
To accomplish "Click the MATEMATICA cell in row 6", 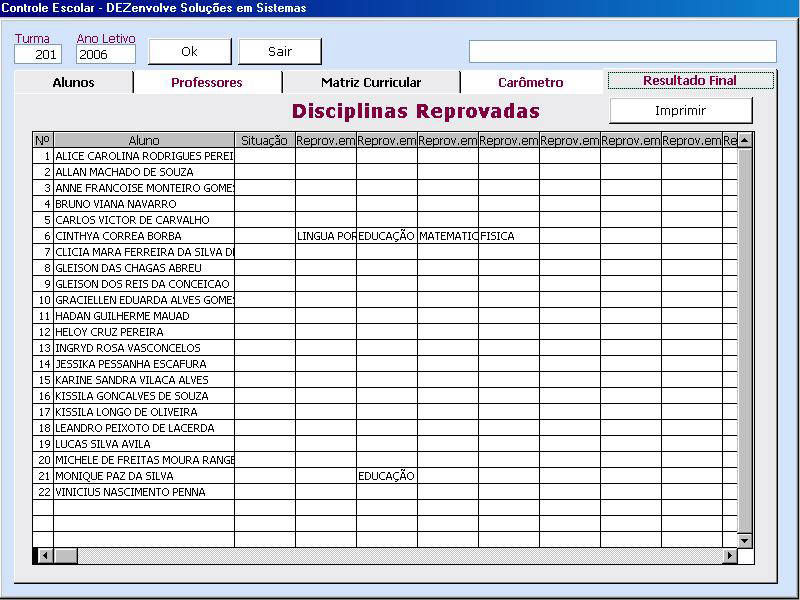I will [x=447, y=236].
